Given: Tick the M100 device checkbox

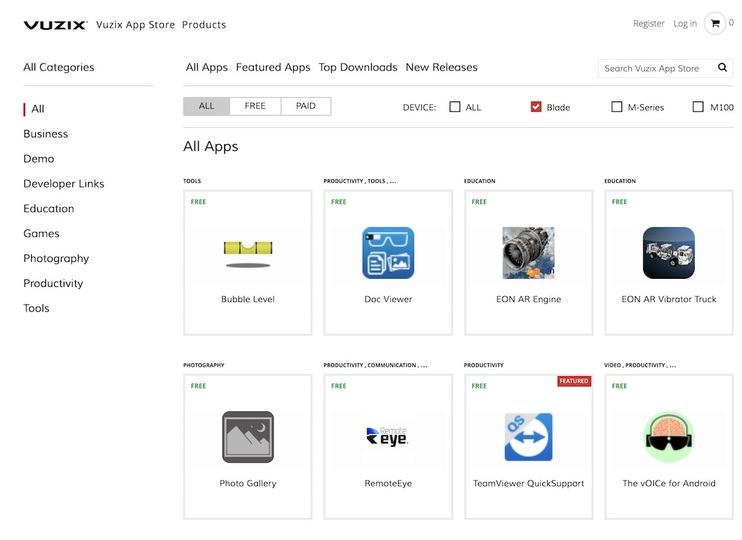Looking at the screenshot, I should coord(698,107).
